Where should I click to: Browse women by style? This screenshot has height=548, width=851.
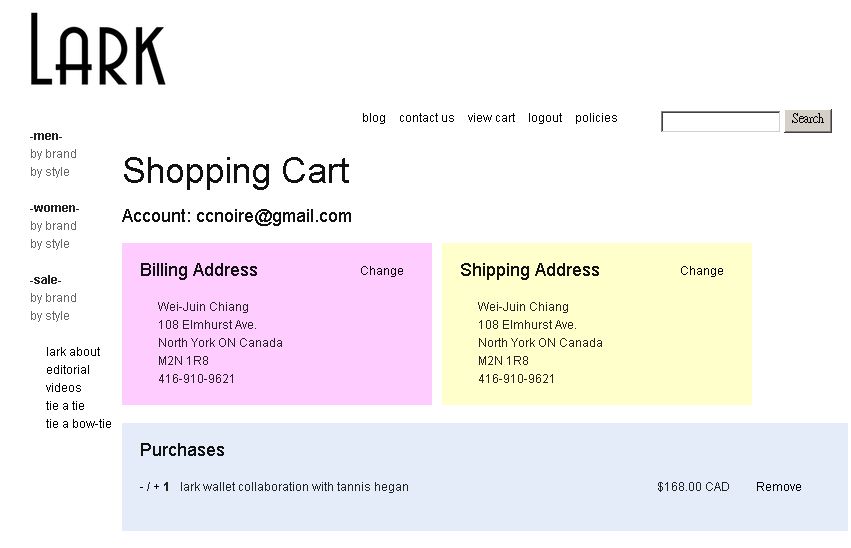pos(50,244)
